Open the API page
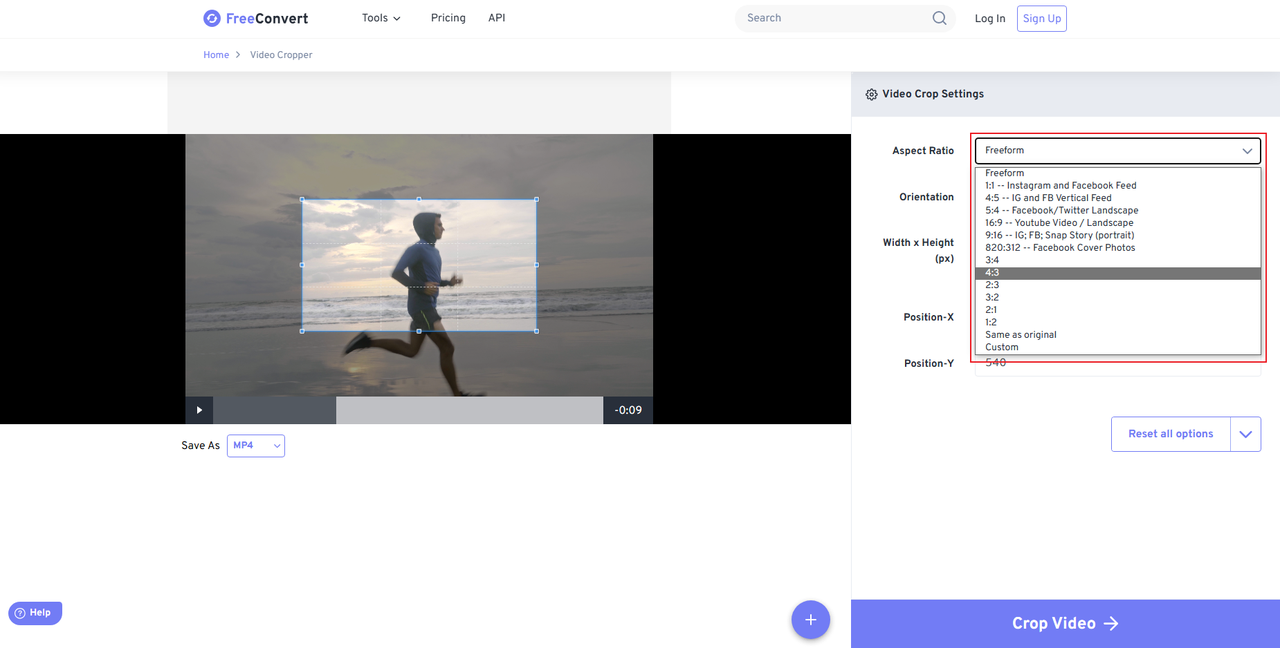This screenshot has height=648, width=1280. pos(497,18)
